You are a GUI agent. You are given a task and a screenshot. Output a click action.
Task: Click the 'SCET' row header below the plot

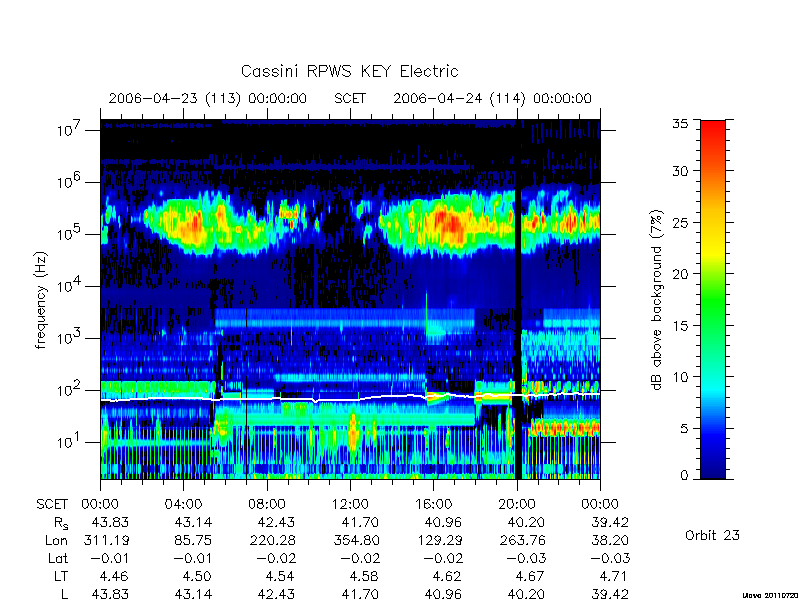click(x=52, y=505)
